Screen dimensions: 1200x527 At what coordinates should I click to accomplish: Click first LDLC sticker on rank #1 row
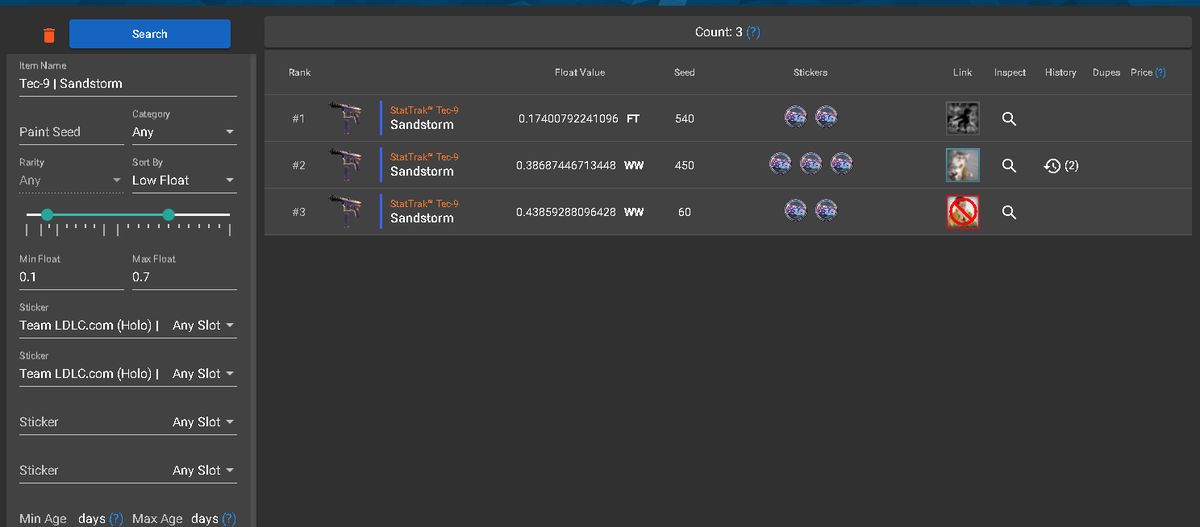(x=796, y=117)
